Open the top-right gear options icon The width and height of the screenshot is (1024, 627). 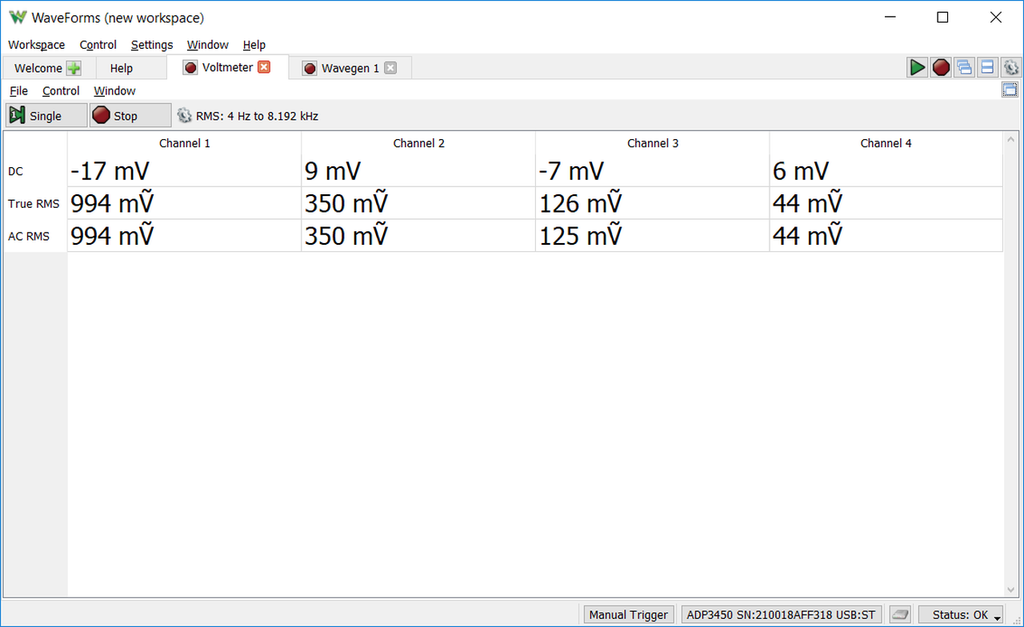coord(1011,67)
